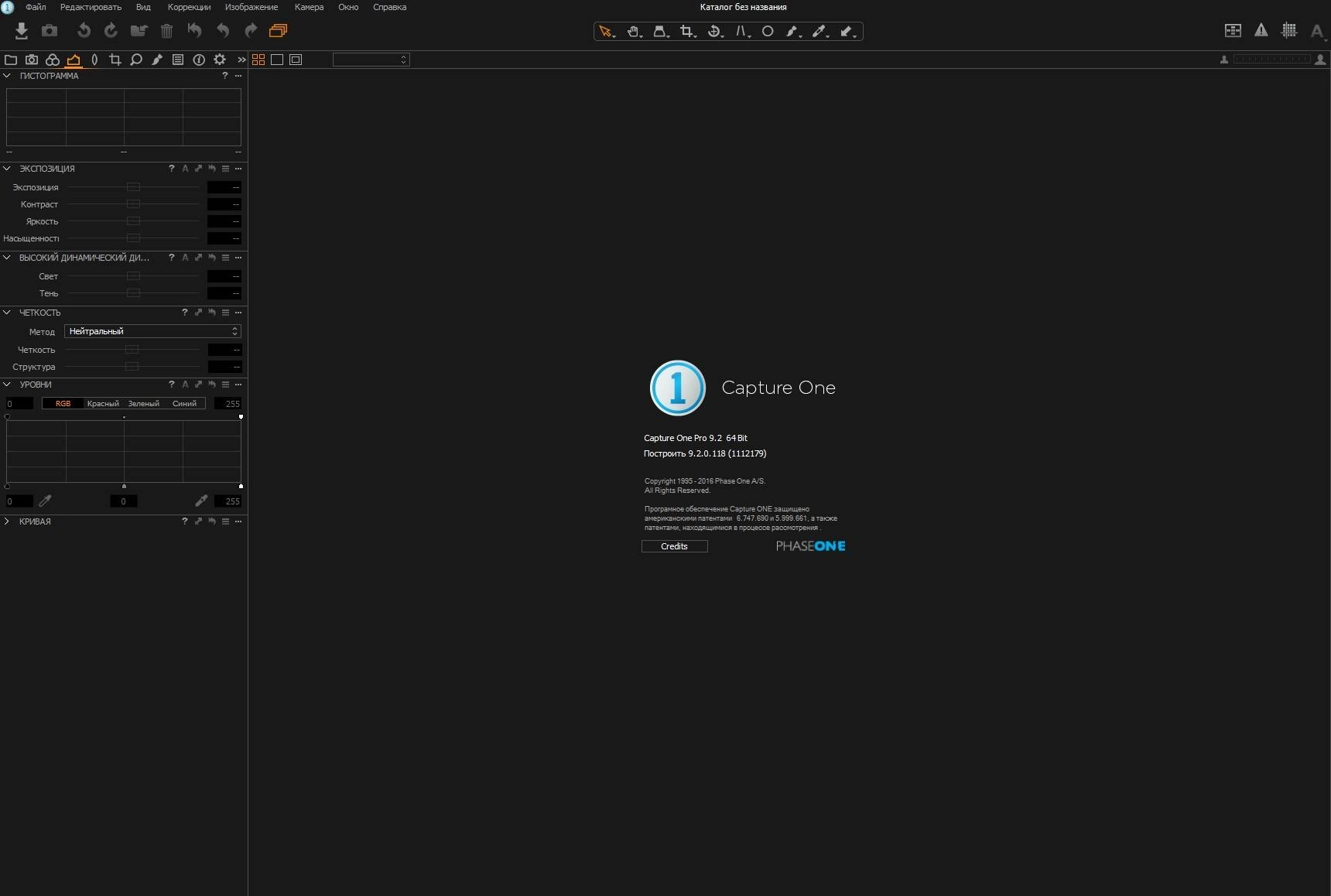Rotate image left with counterclockwise arrow icon
Image resolution: width=1331 pixels, height=896 pixels.
click(84, 30)
